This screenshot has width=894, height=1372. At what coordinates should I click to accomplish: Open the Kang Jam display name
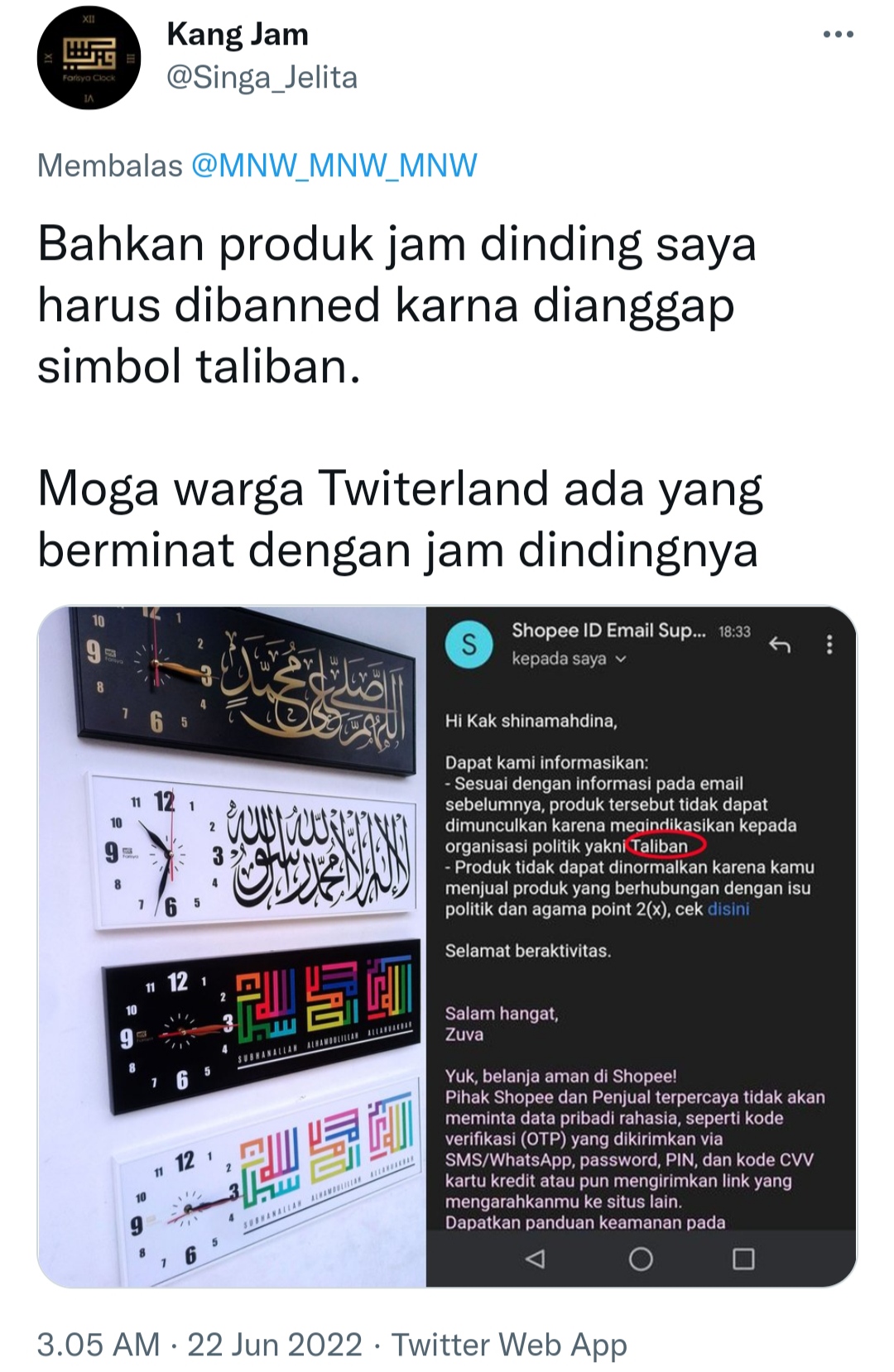click(x=238, y=34)
